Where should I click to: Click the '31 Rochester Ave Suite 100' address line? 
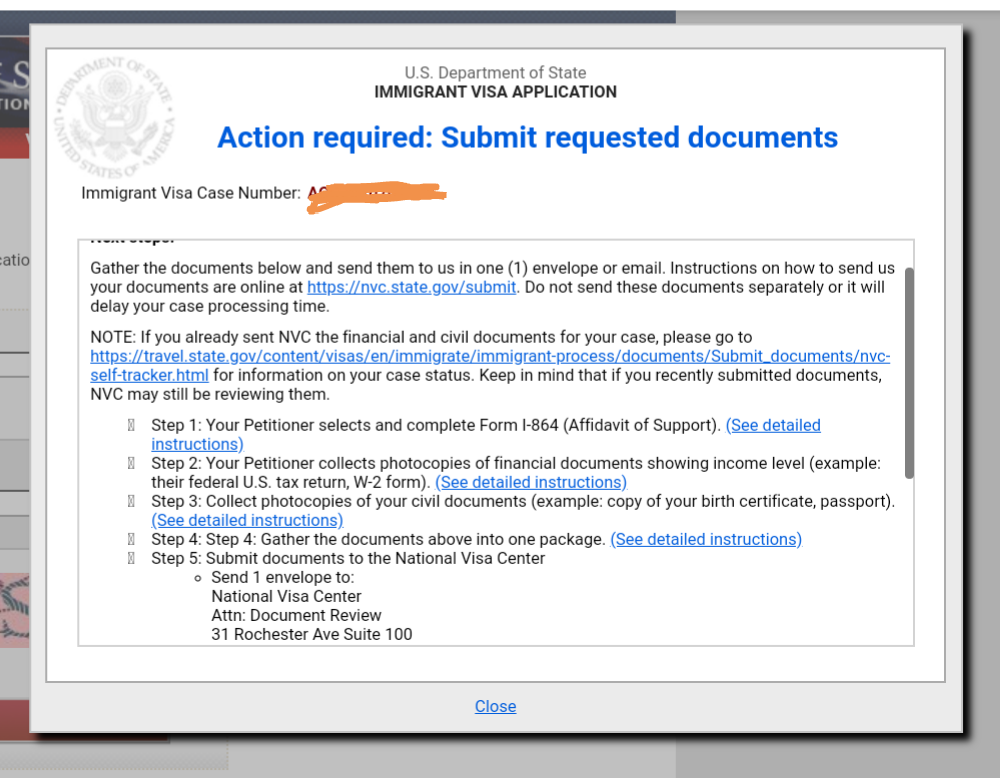coord(312,635)
